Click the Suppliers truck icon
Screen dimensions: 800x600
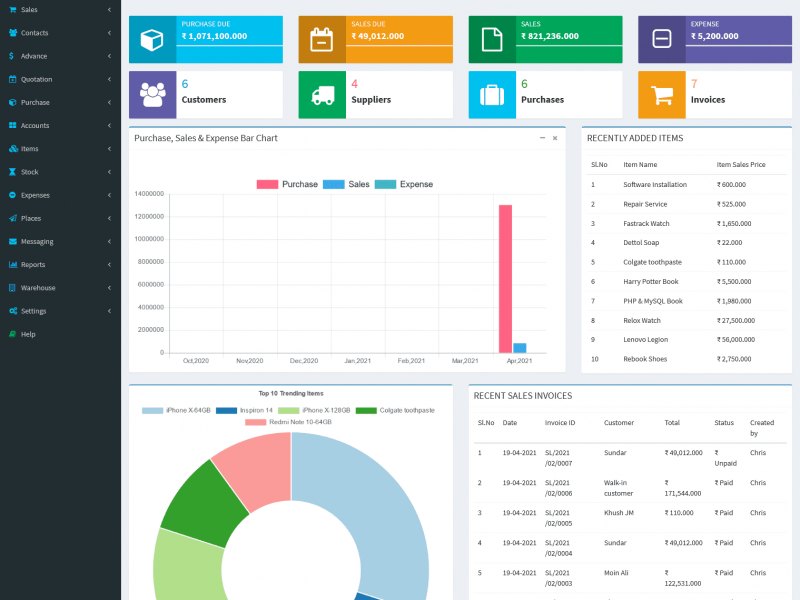[322, 95]
